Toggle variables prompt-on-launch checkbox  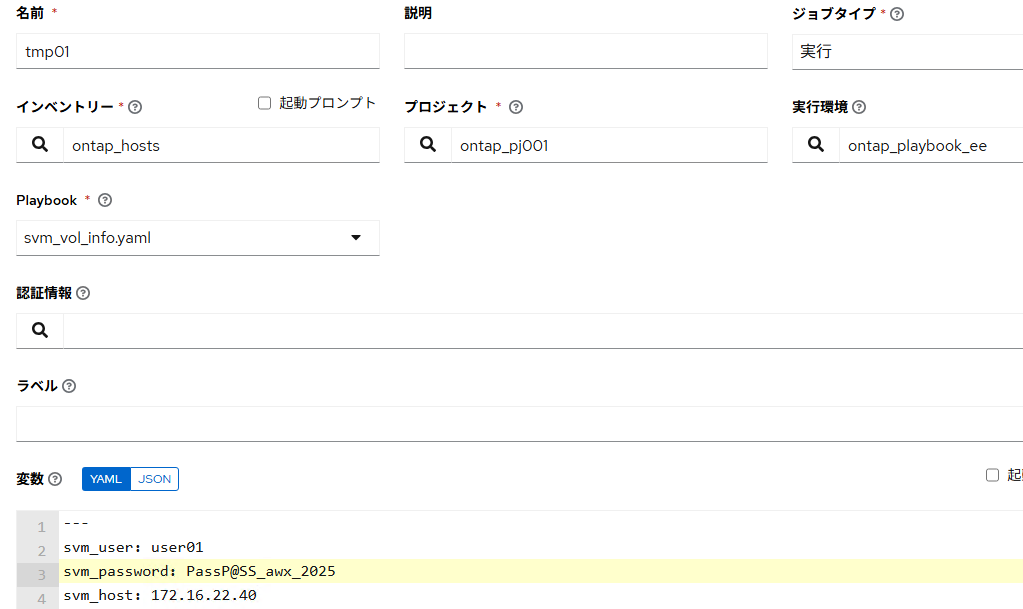click(x=992, y=475)
